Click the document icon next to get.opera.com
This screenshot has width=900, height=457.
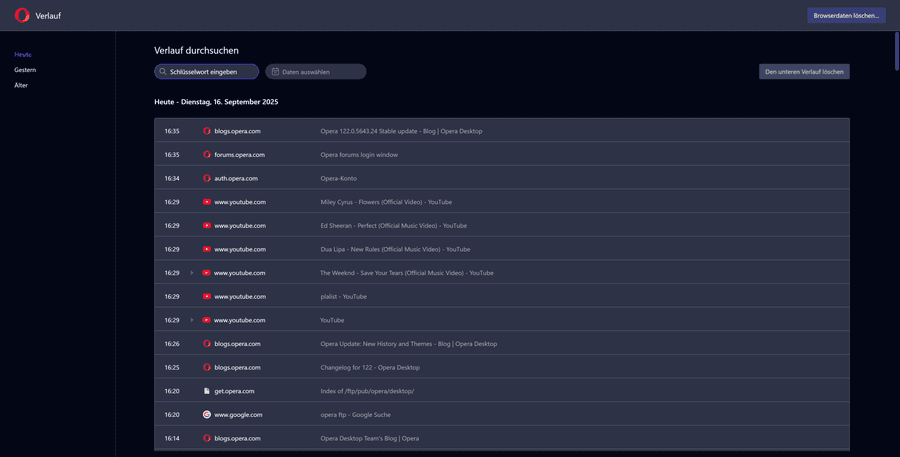pyautogui.click(x=207, y=391)
